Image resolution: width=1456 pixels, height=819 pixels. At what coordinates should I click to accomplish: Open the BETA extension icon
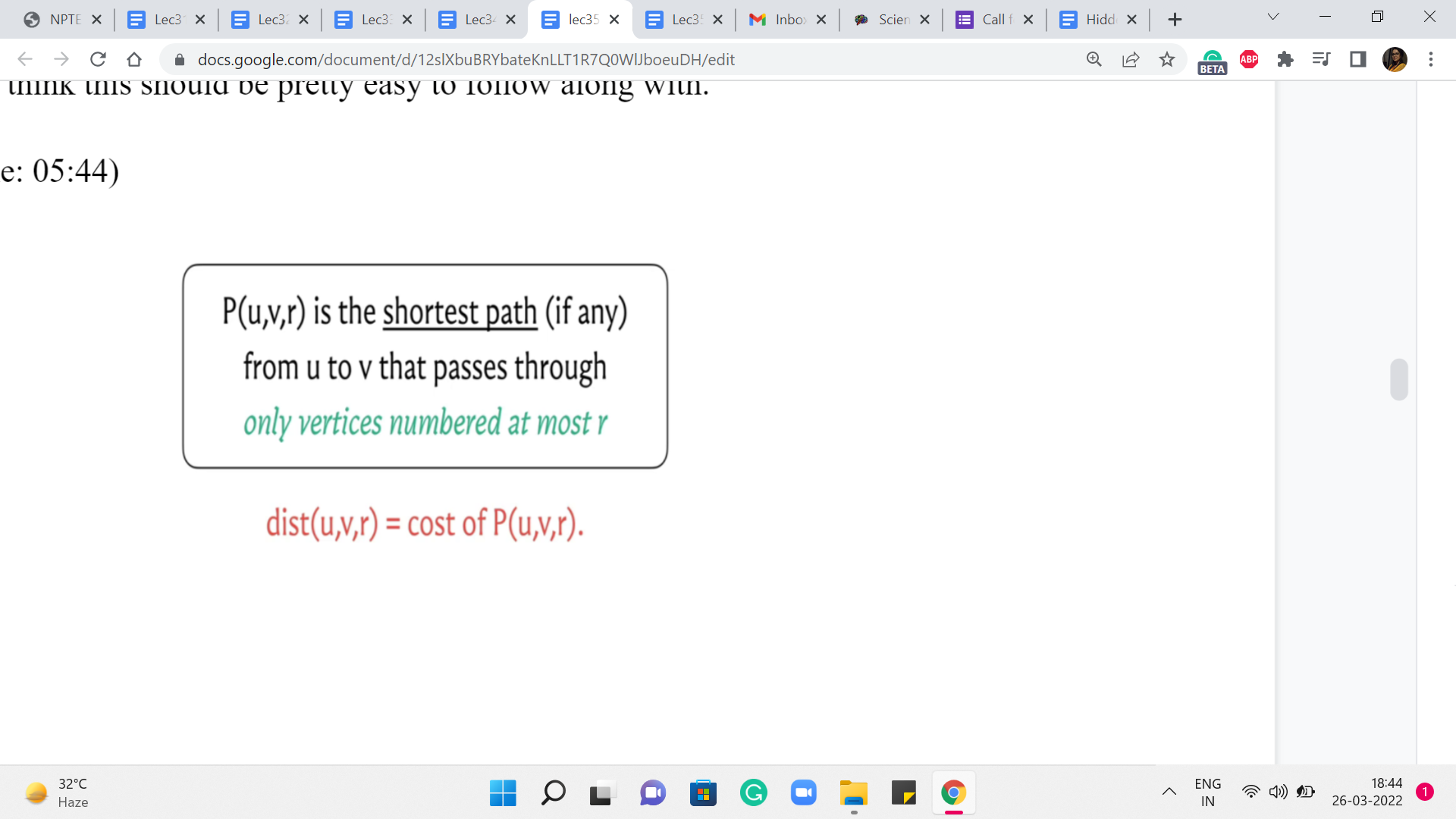pos(1212,61)
